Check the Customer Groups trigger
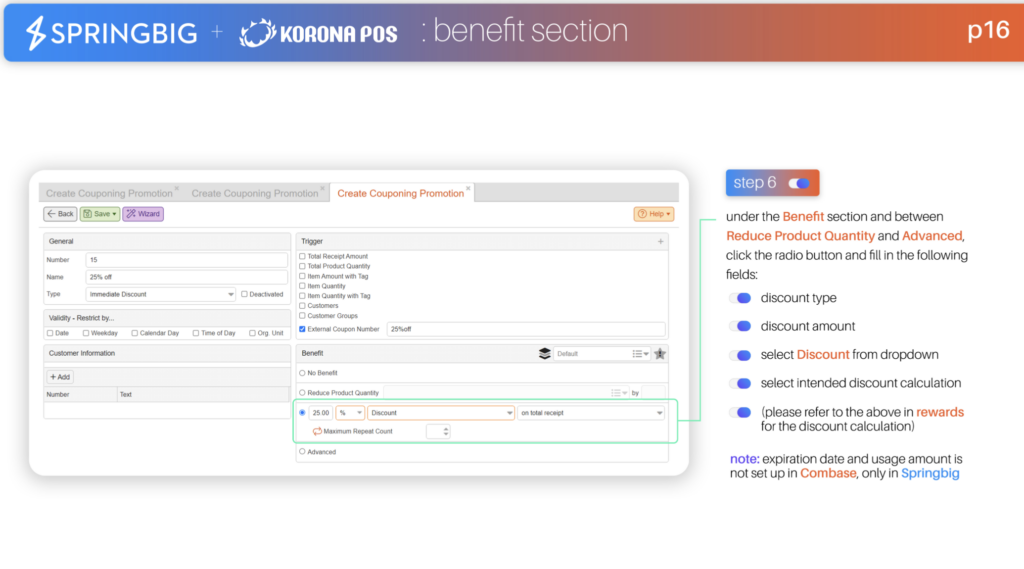This screenshot has width=1024, height=569. (302, 316)
